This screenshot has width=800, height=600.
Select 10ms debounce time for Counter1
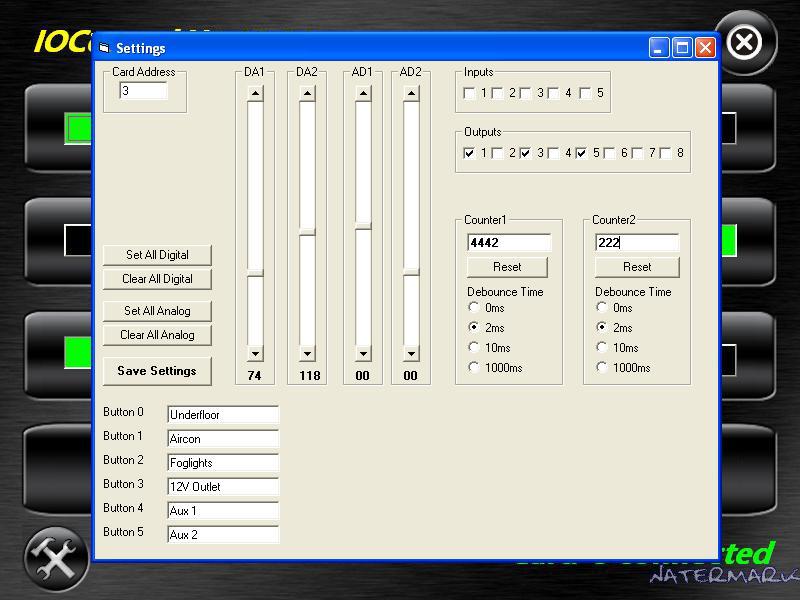coord(474,348)
